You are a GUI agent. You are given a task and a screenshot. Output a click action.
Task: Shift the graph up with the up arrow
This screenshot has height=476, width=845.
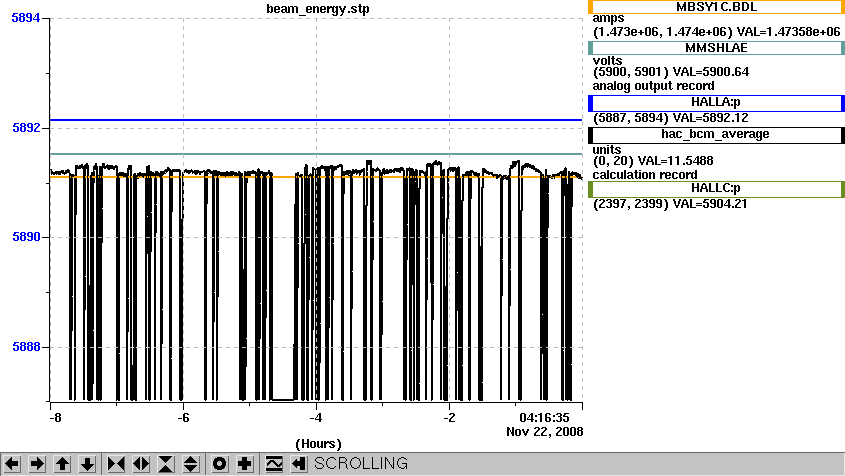[63, 464]
